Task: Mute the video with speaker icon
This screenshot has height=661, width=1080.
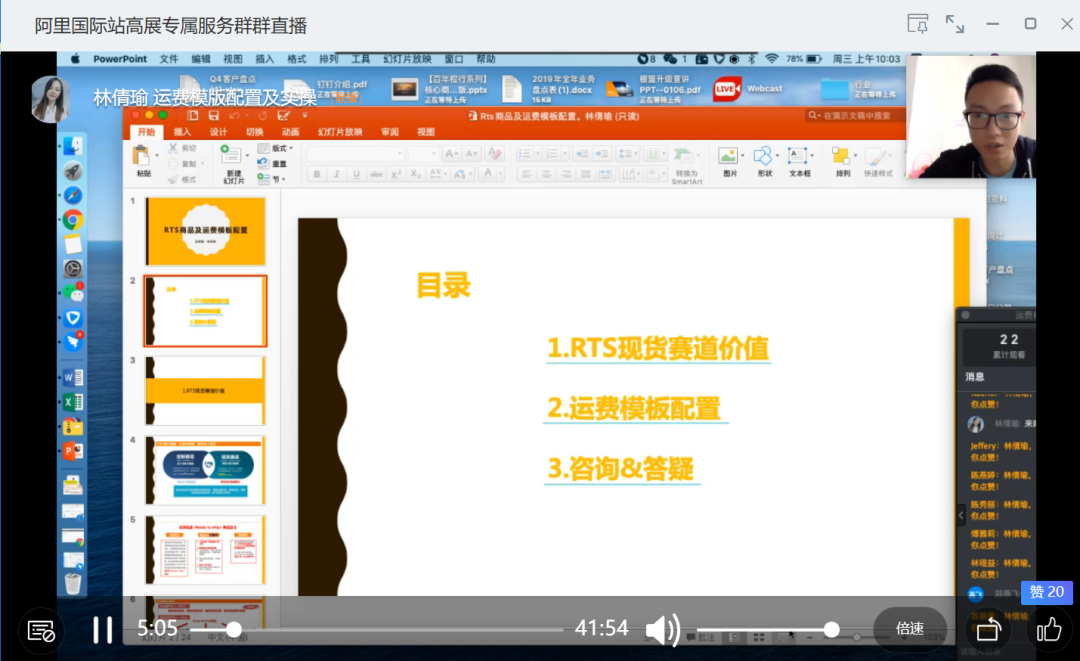Action: point(663,629)
